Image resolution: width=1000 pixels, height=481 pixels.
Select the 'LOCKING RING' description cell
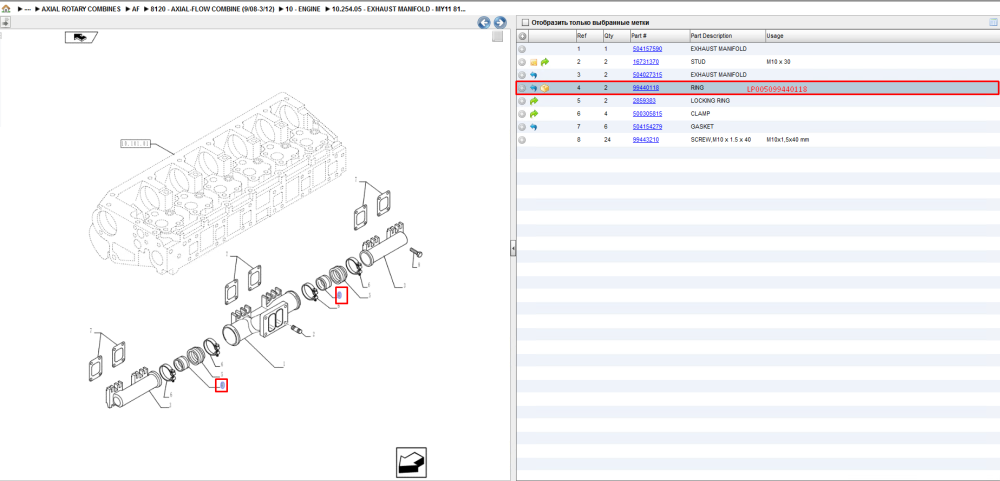pos(709,101)
